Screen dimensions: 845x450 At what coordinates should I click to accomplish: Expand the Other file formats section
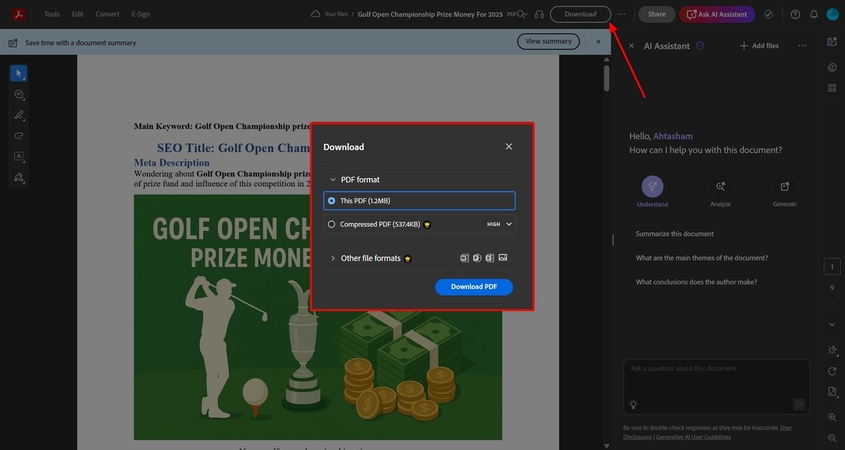333,258
